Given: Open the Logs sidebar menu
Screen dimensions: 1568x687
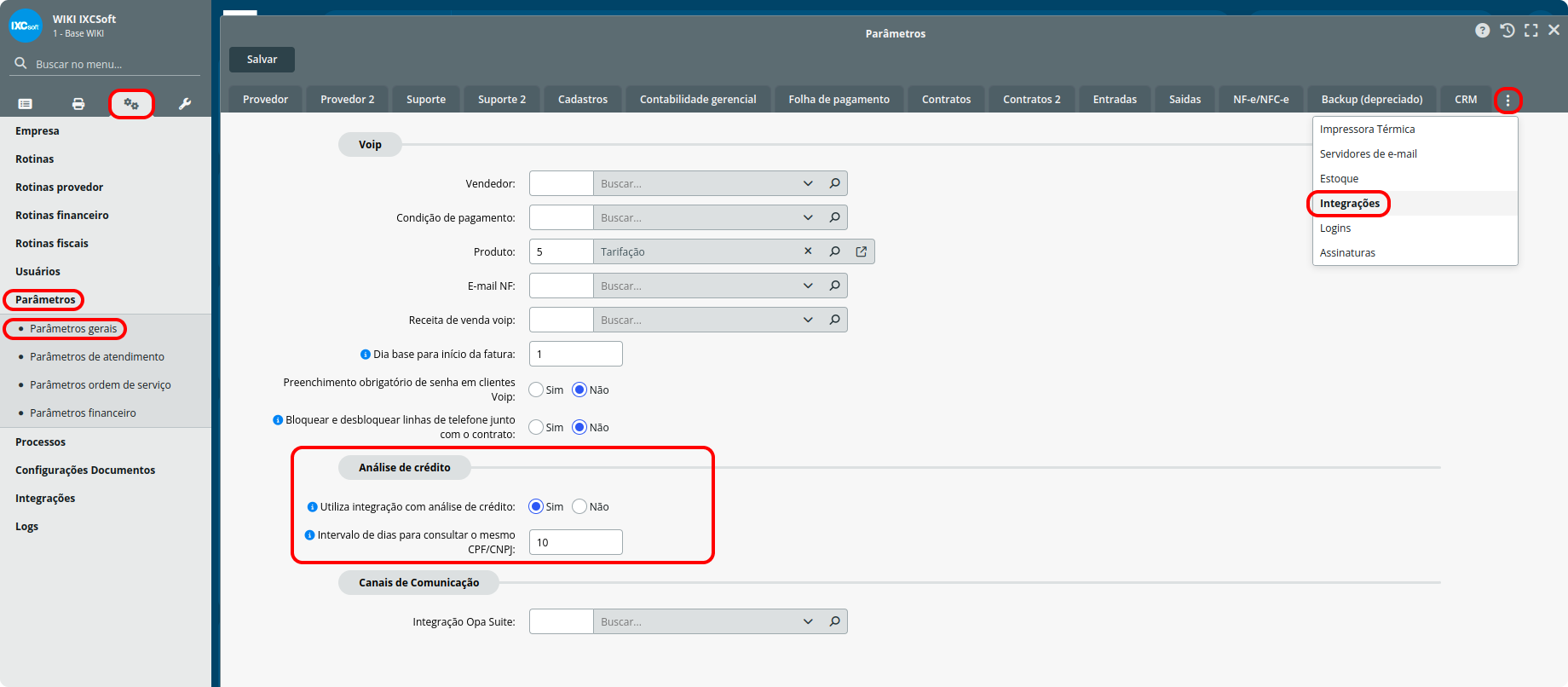Looking at the screenshot, I should [x=26, y=526].
